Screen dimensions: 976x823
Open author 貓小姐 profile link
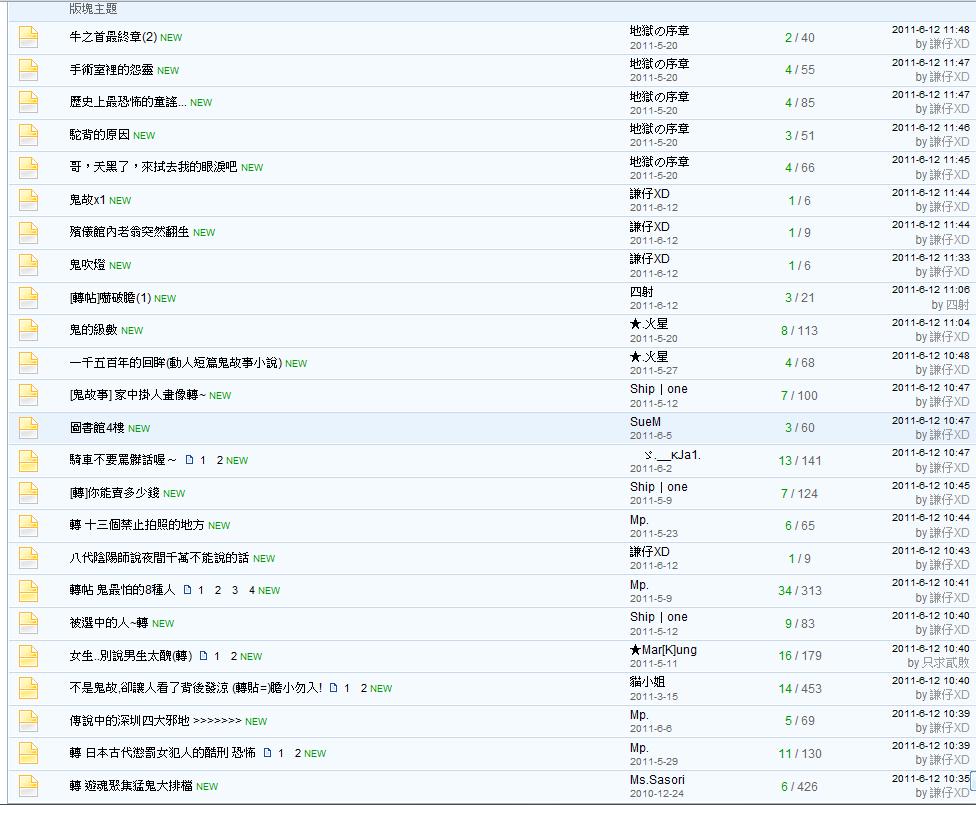(648, 682)
